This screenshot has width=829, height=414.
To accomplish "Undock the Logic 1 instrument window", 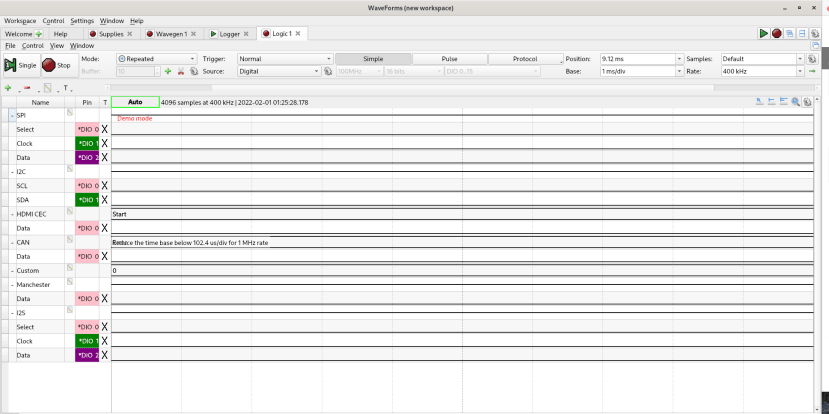I will 815,45.
